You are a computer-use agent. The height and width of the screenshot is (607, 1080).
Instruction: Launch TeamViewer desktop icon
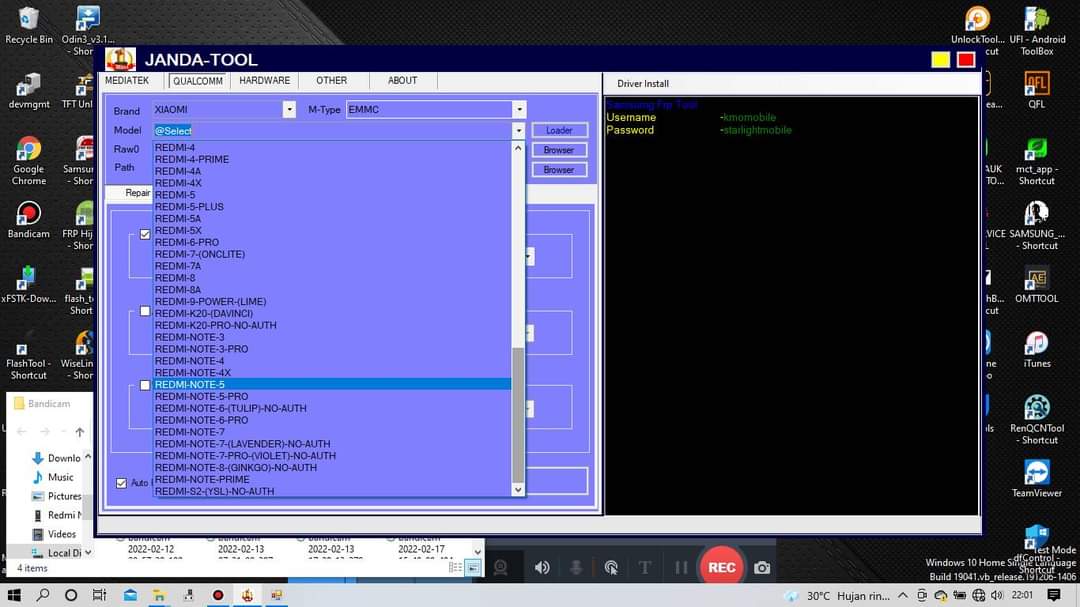click(1037, 479)
